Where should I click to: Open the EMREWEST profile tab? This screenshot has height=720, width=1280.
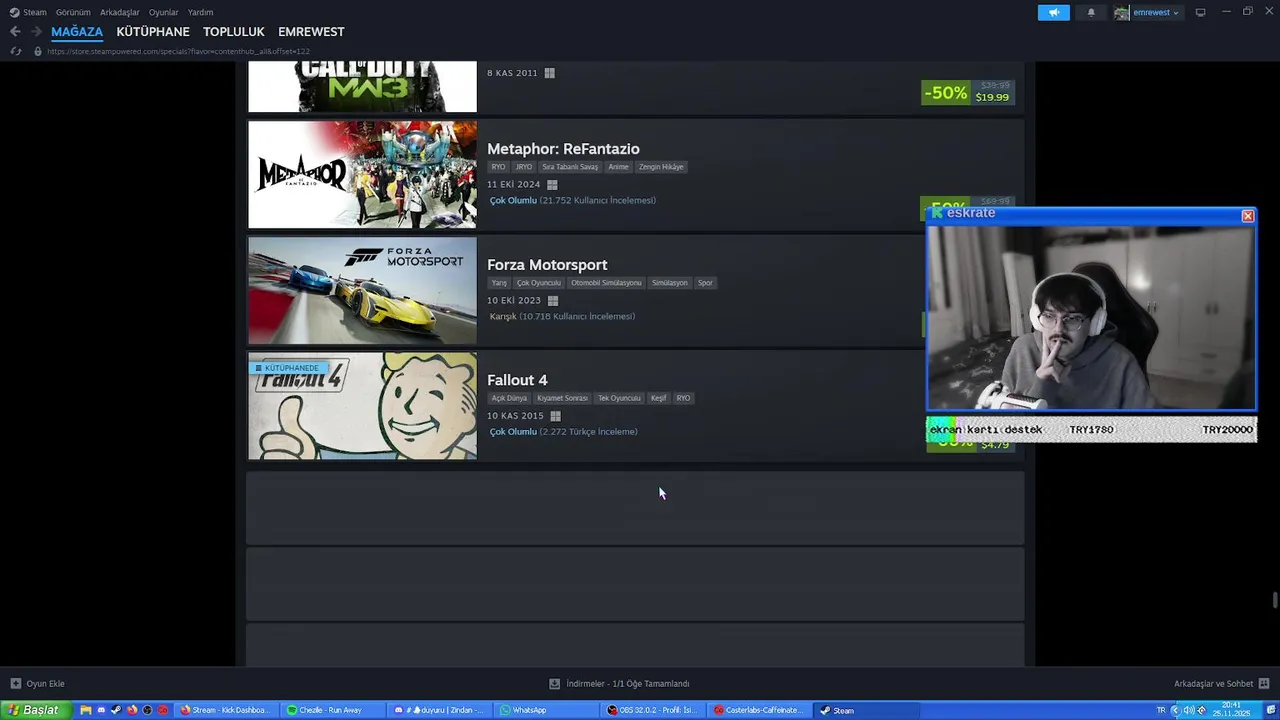point(311,32)
